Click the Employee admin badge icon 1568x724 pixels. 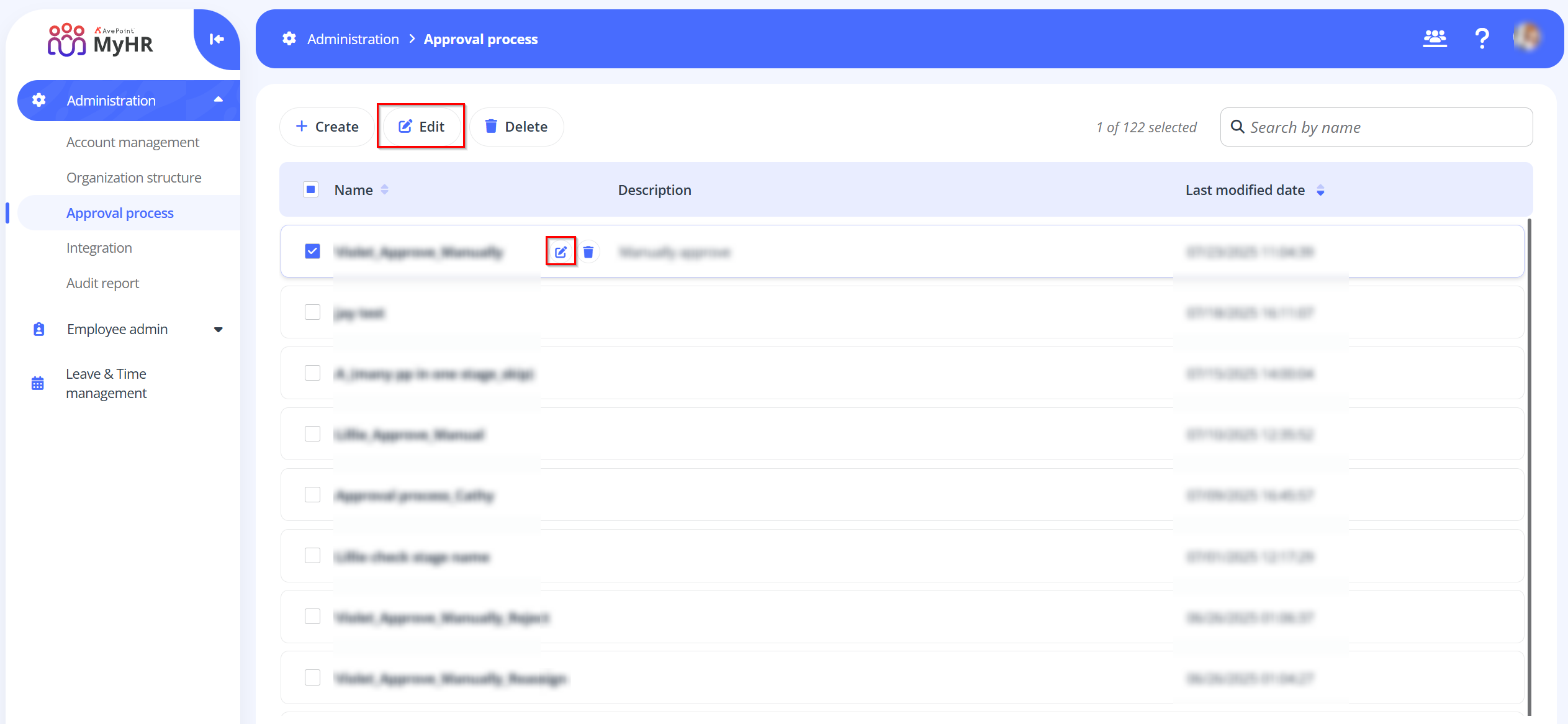pyautogui.click(x=38, y=329)
